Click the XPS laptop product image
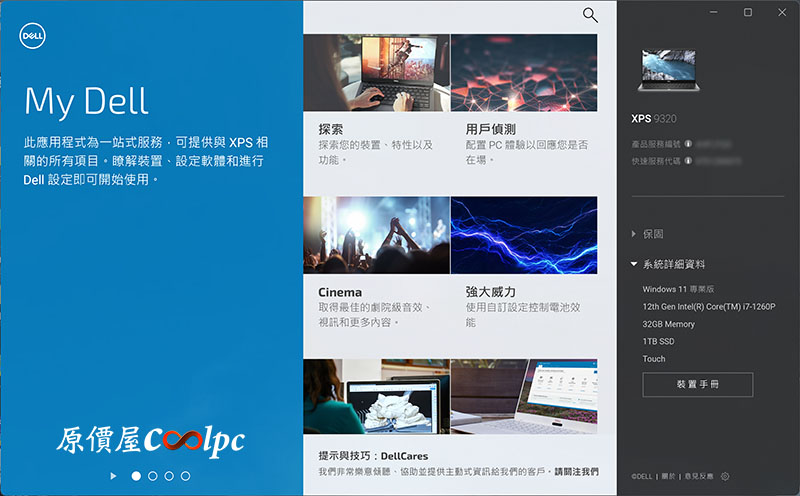 tap(668, 70)
